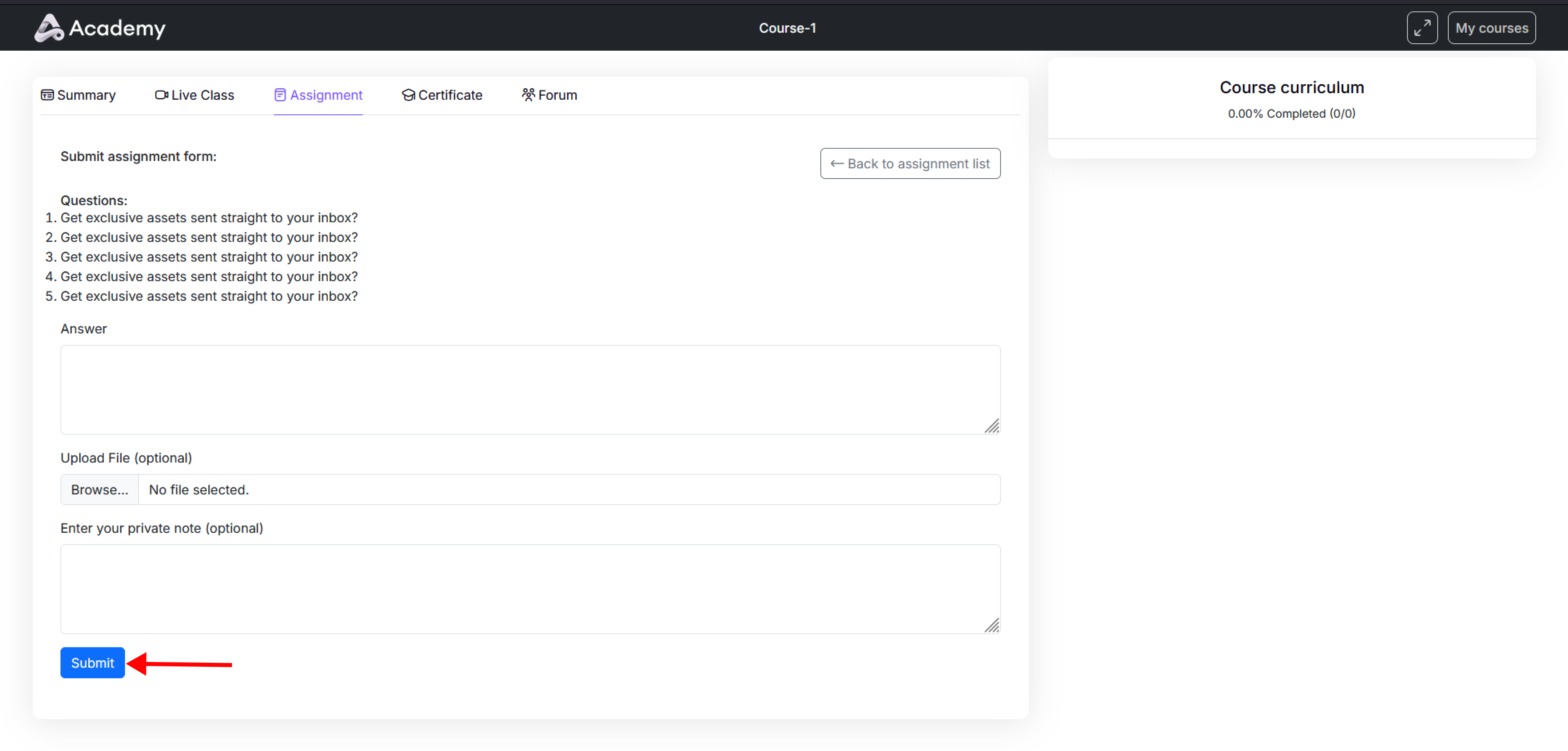Go to the Forum tab

coord(557,95)
